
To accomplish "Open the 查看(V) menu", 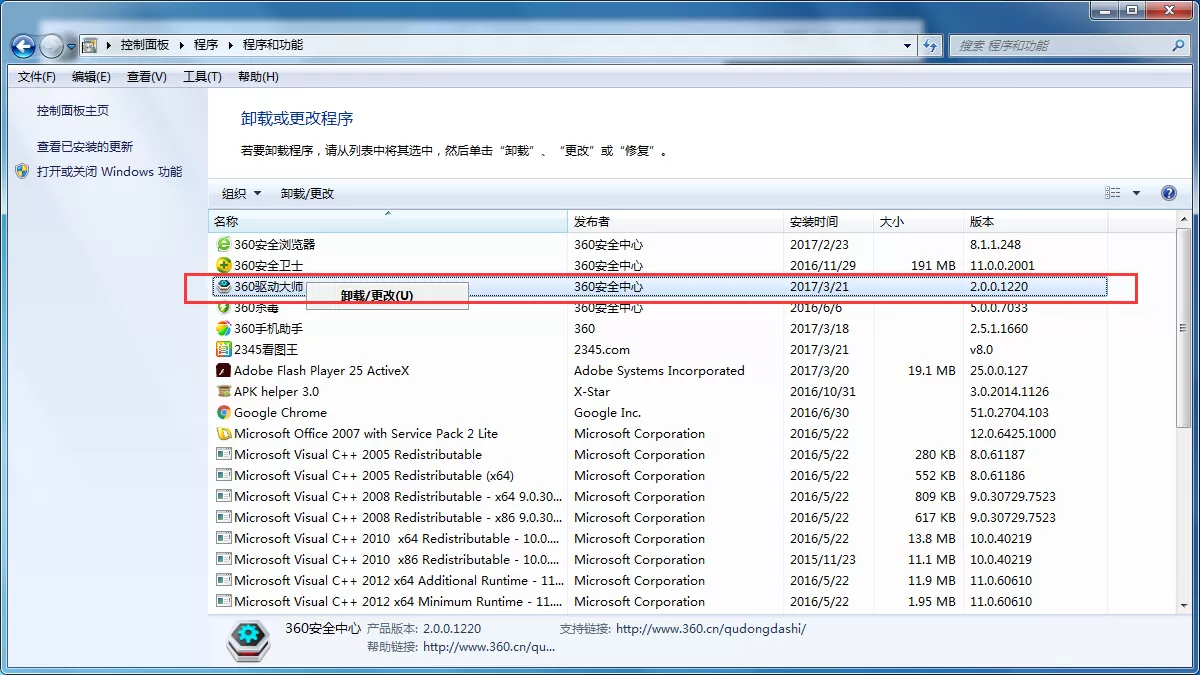I will (147, 76).
